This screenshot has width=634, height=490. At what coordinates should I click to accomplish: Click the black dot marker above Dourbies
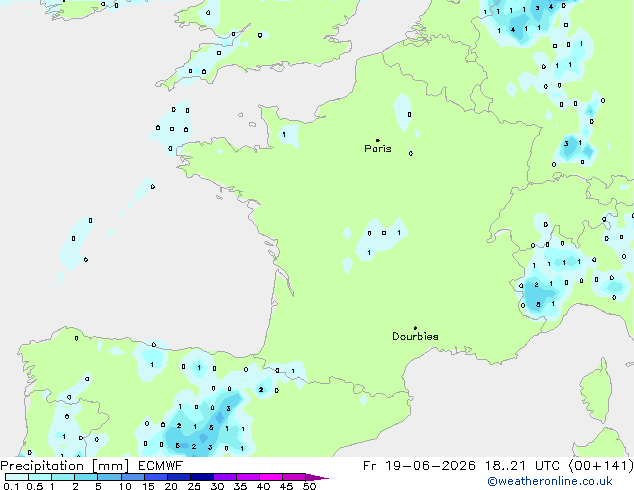click(415, 328)
